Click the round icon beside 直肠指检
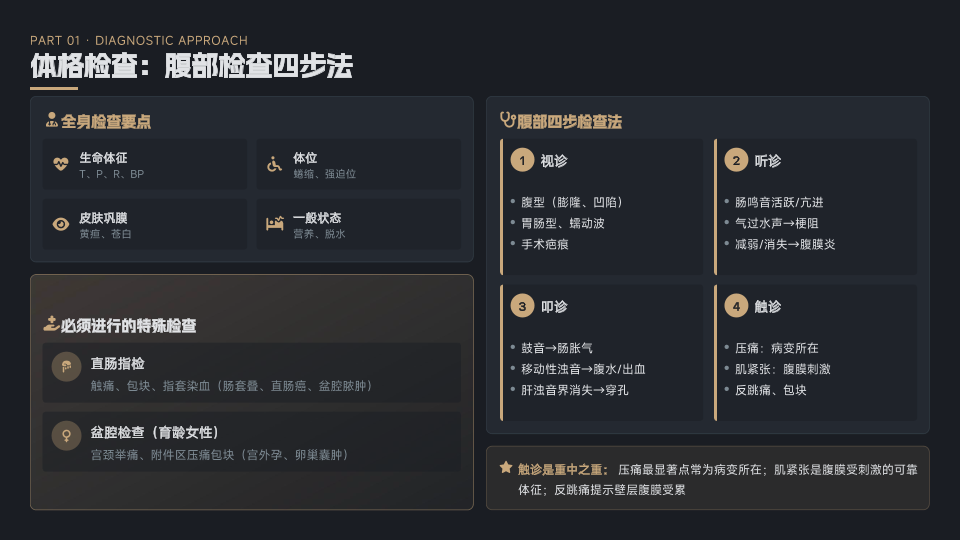Viewport: 960px width, 540px height. pyautogui.click(x=67, y=368)
